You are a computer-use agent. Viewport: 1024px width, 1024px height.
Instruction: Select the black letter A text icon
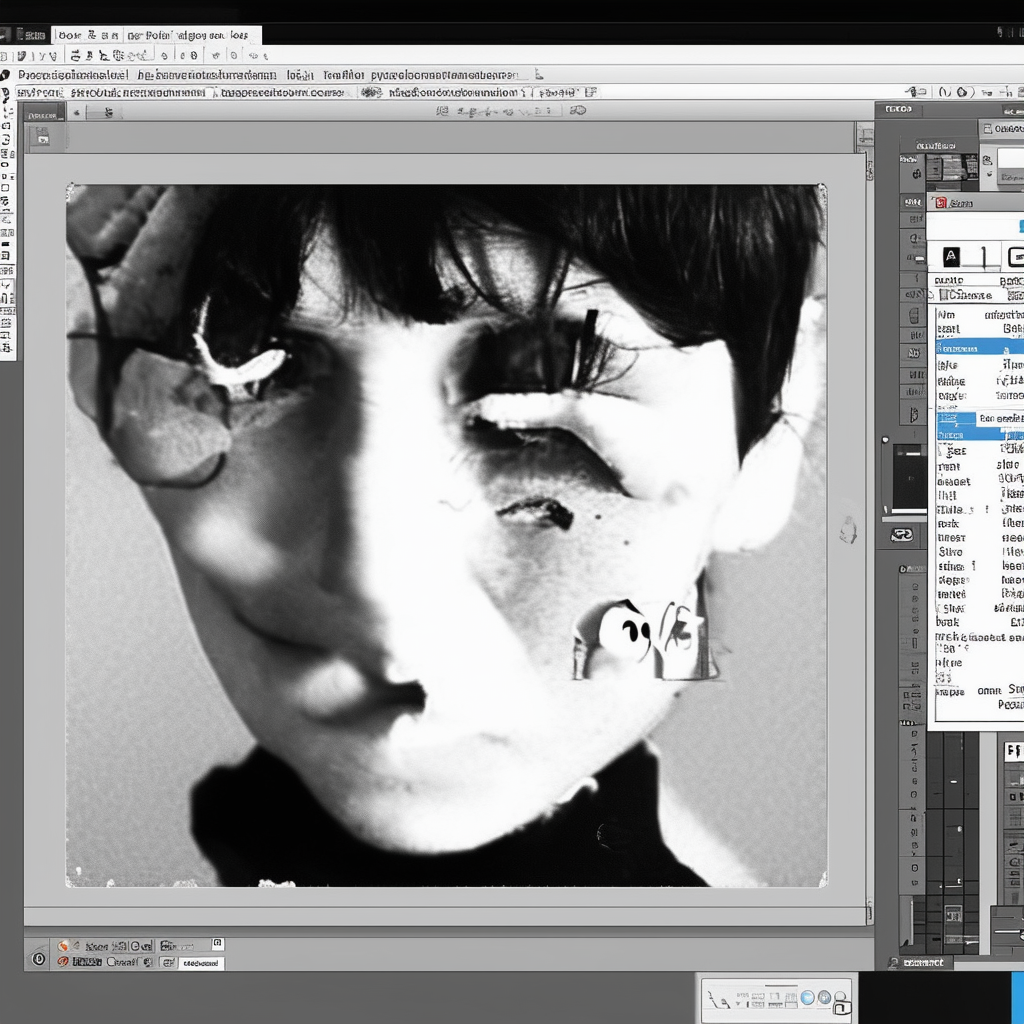(950, 256)
